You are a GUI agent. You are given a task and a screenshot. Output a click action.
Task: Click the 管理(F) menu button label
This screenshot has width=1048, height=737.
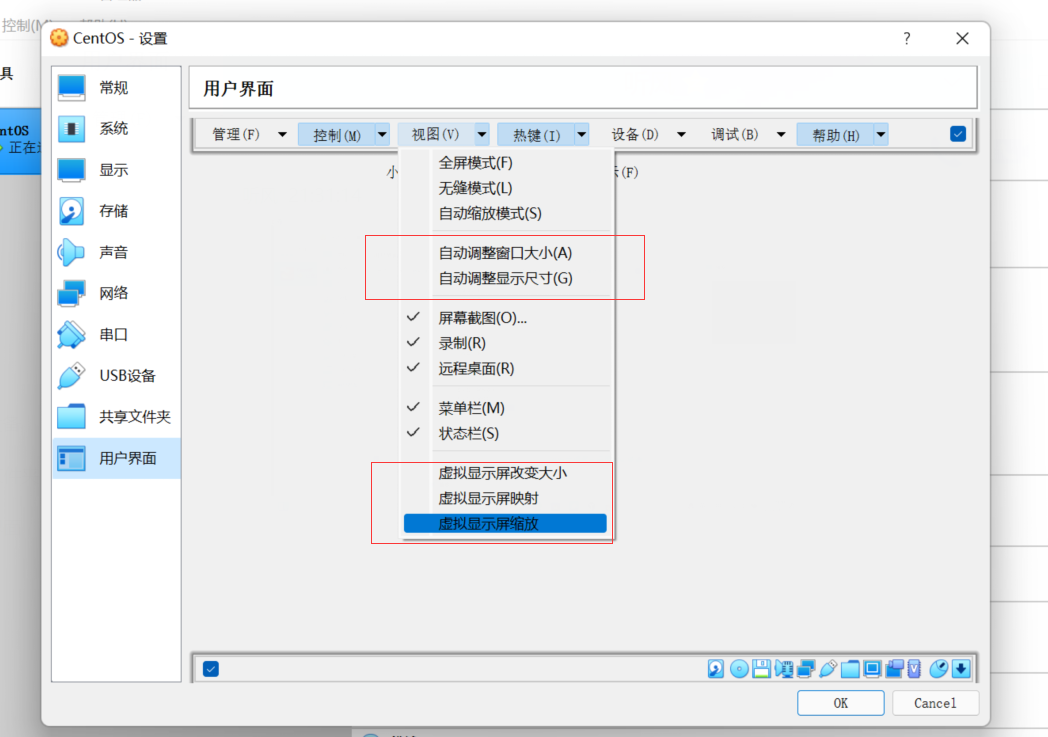coord(236,135)
